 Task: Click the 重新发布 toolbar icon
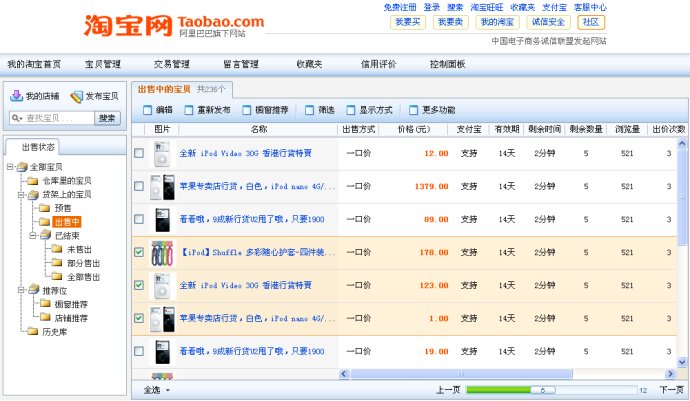pos(189,110)
